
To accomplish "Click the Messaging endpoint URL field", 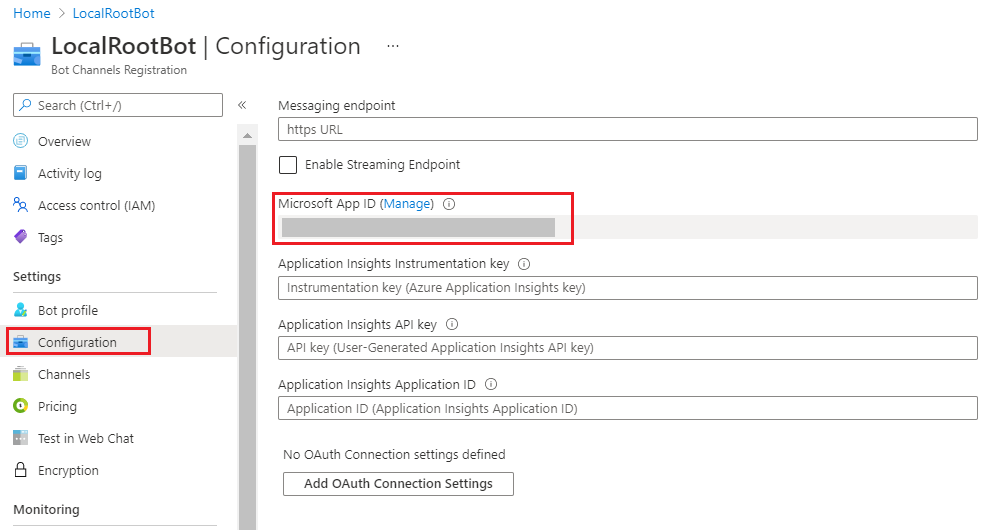I will [x=627, y=129].
